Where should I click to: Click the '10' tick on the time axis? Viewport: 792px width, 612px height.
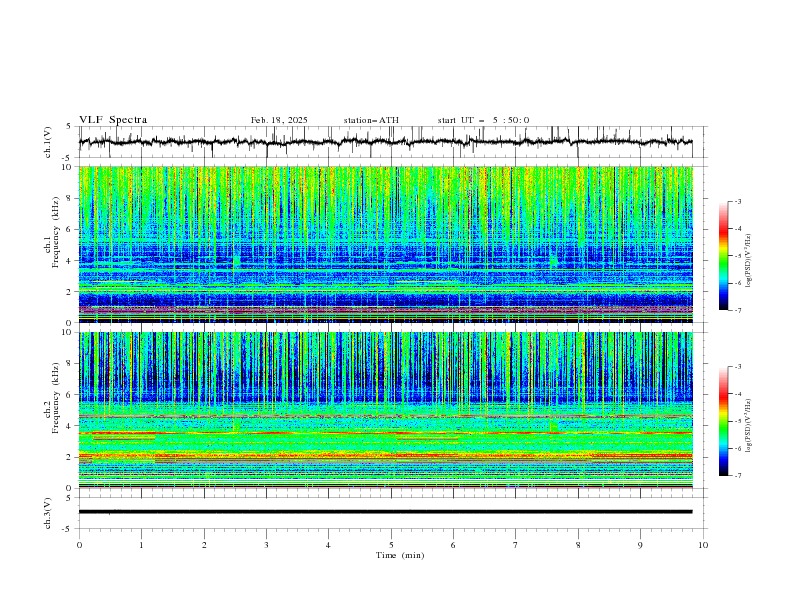(x=703, y=545)
